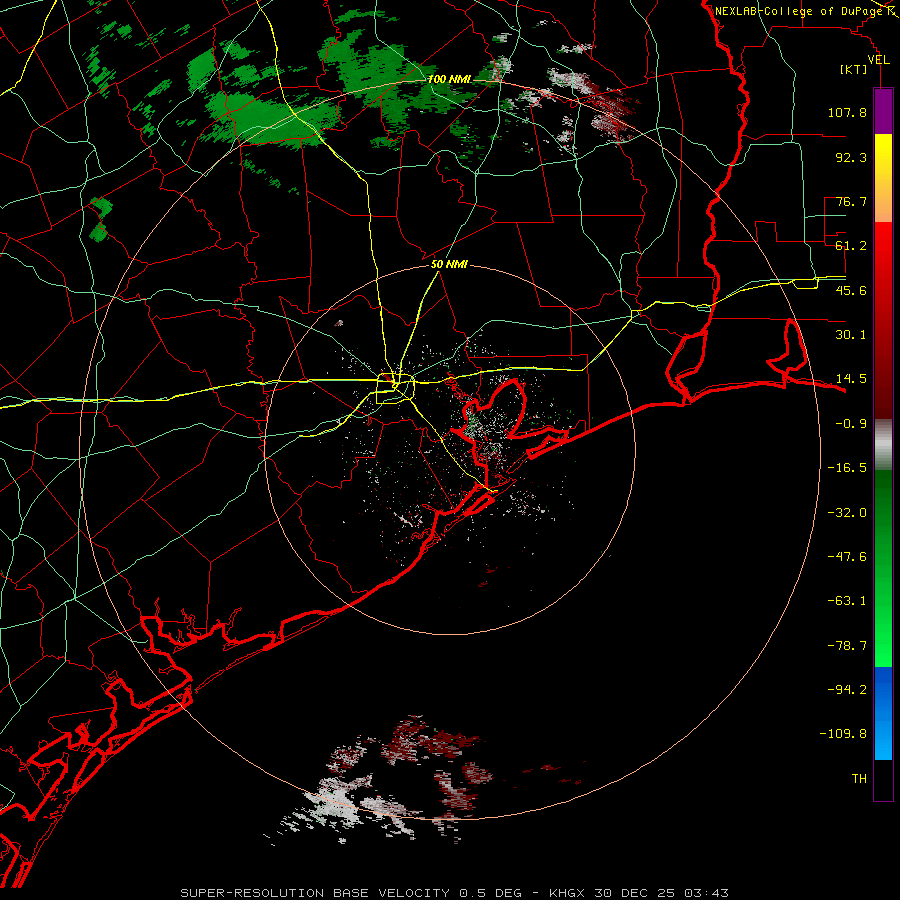This screenshot has width=900, height=900.
Task: Click the gray near-zero segment of the color bar
Action: pyautogui.click(x=883, y=445)
